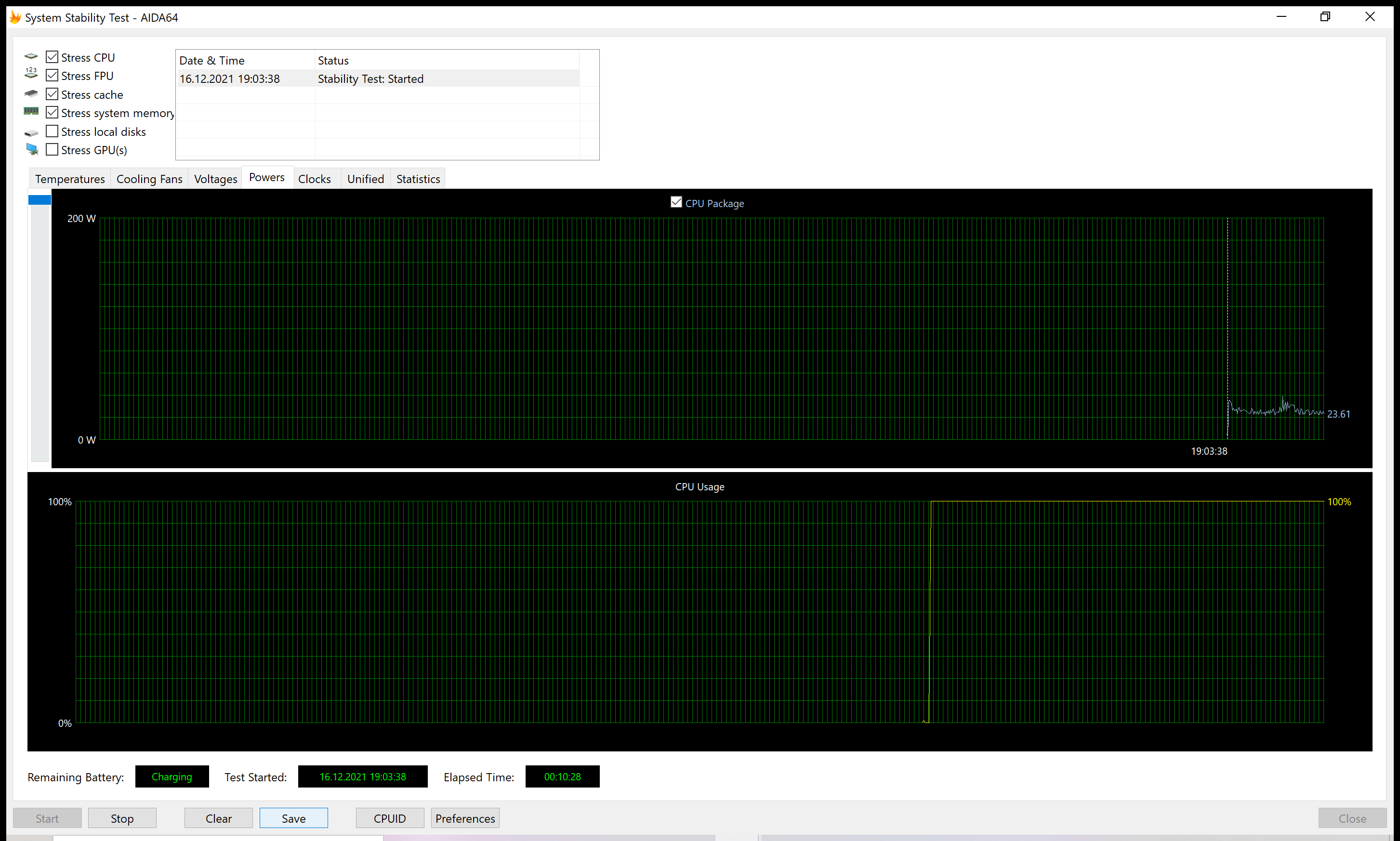Click the cache chip icon
Image resolution: width=1400 pixels, height=841 pixels.
coord(31,93)
